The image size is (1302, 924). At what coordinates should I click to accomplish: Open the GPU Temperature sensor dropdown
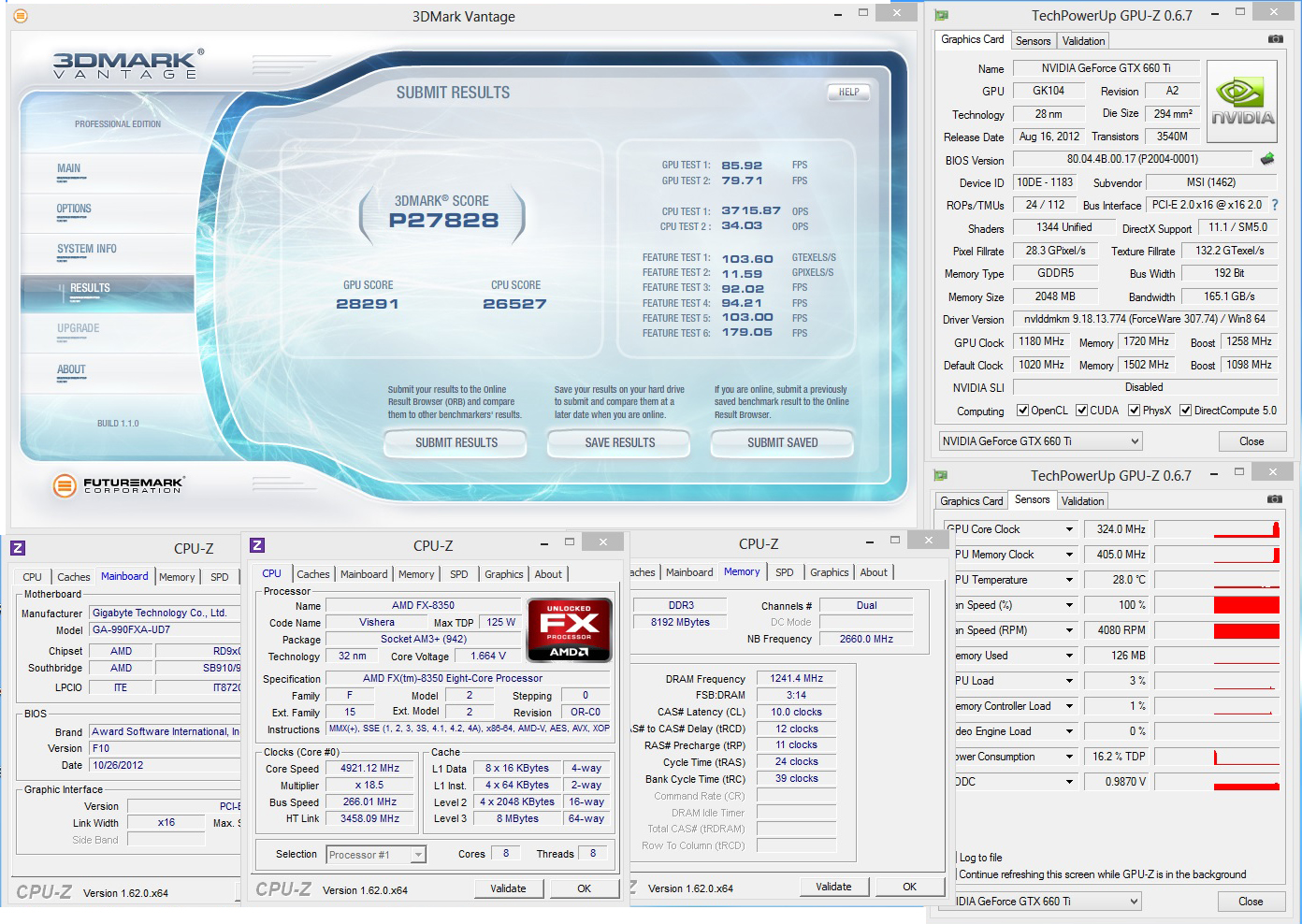[1069, 580]
